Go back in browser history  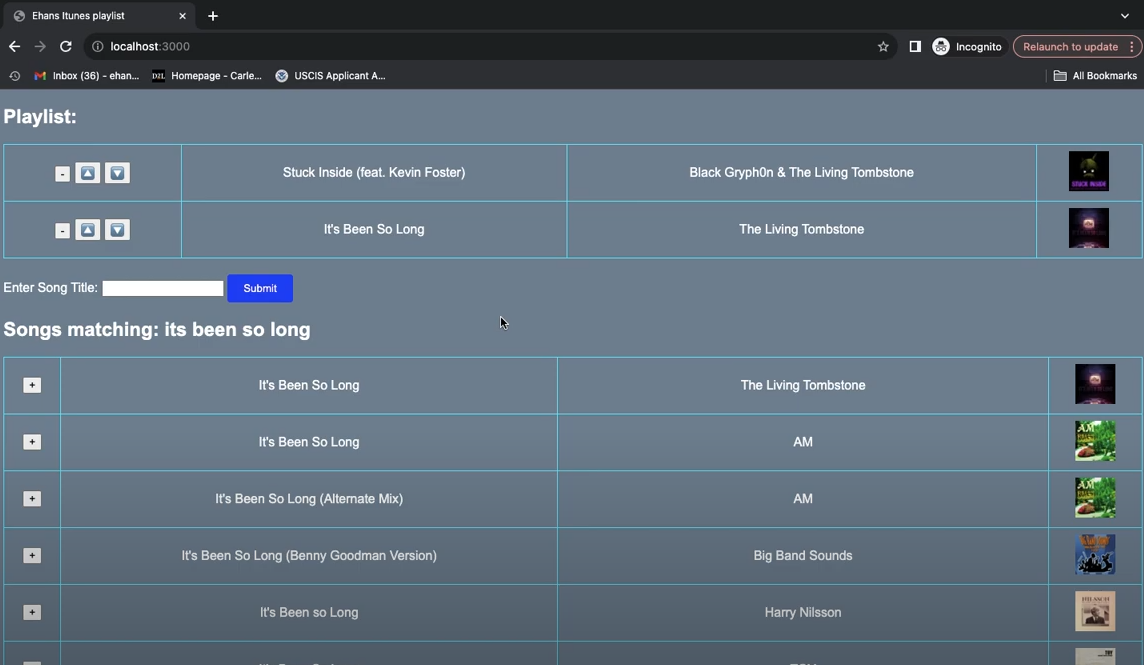click(x=15, y=46)
